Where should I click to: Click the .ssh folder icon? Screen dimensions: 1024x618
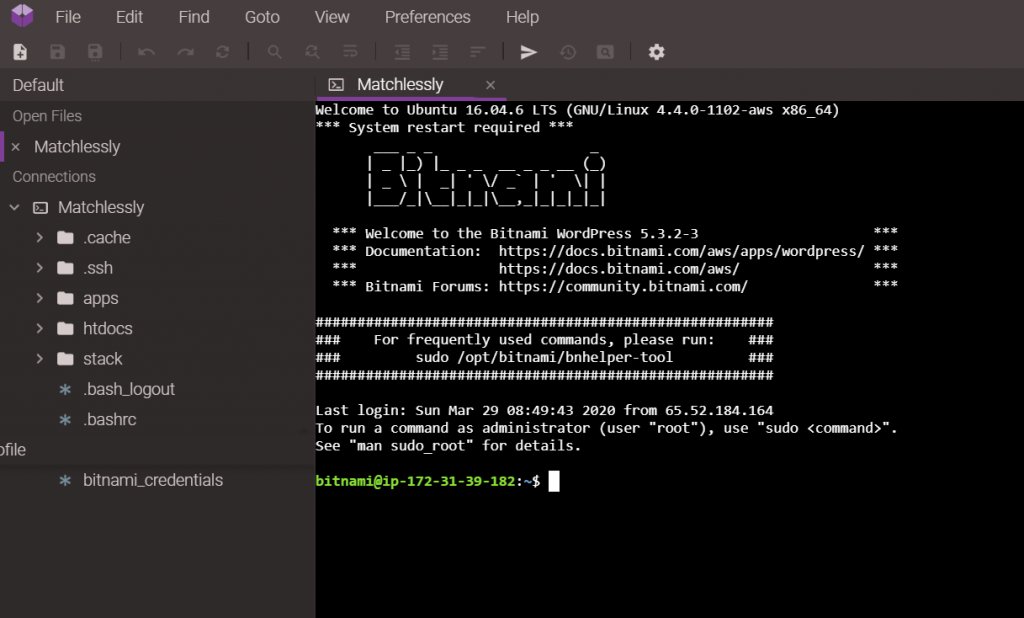click(65, 268)
